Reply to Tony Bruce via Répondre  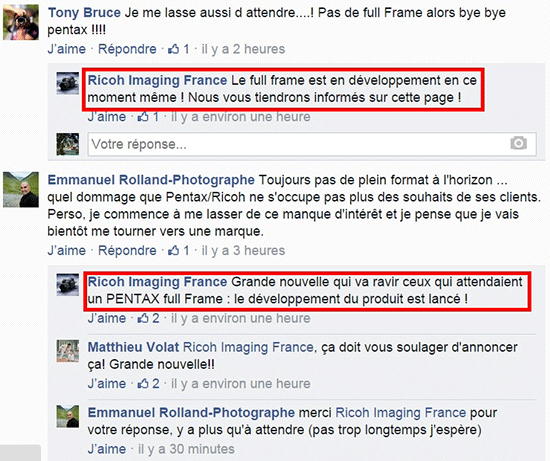click(x=127, y=49)
